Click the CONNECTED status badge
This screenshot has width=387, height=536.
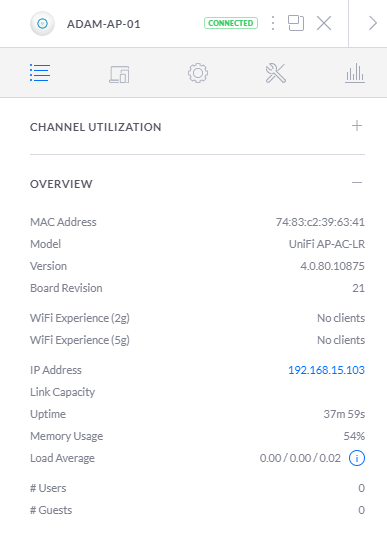click(x=231, y=23)
